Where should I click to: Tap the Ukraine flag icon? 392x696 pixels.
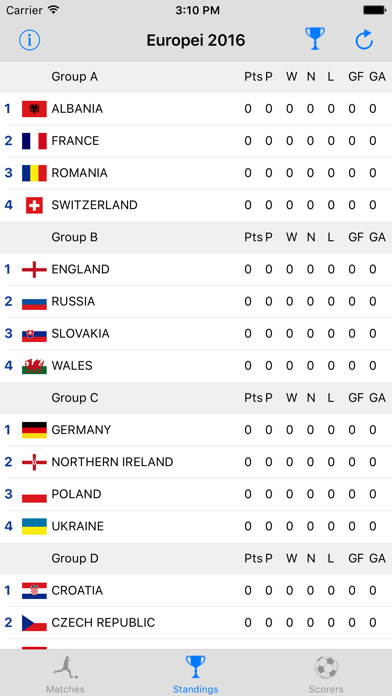coord(34,526)
